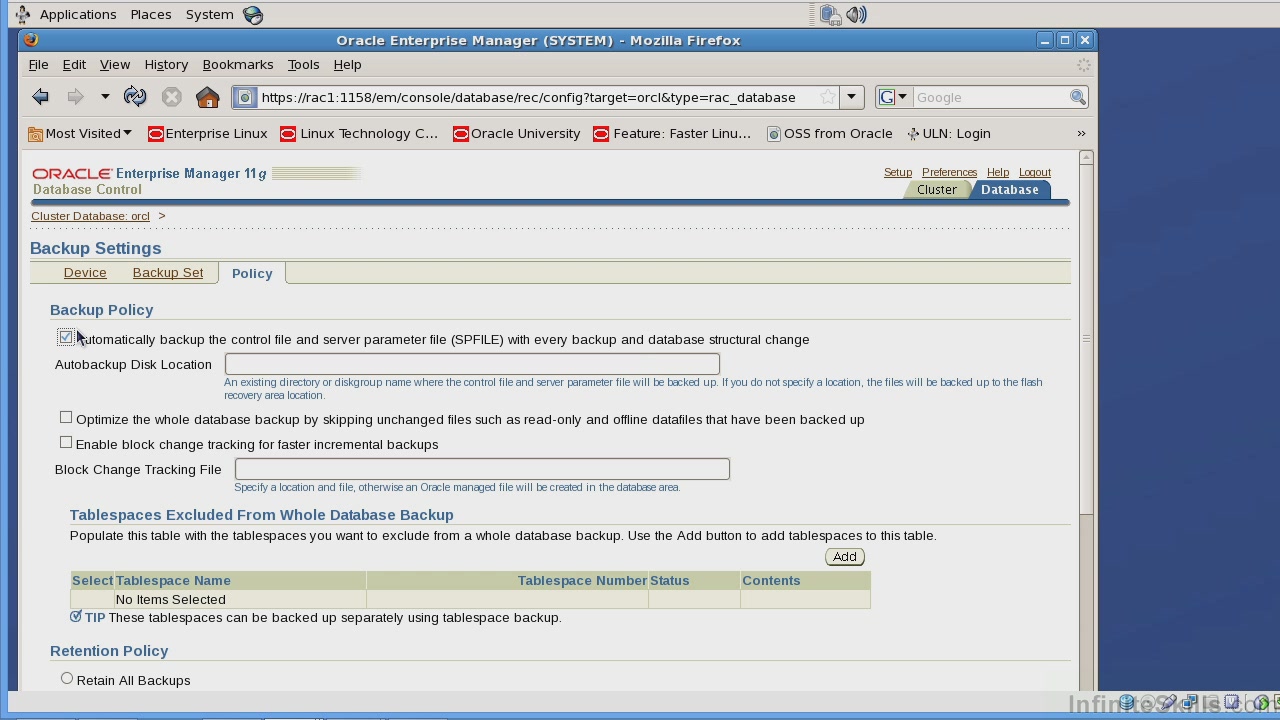Bookmark this page with the star icon
Screen dimensions: 1280x720
pos(828,97)
